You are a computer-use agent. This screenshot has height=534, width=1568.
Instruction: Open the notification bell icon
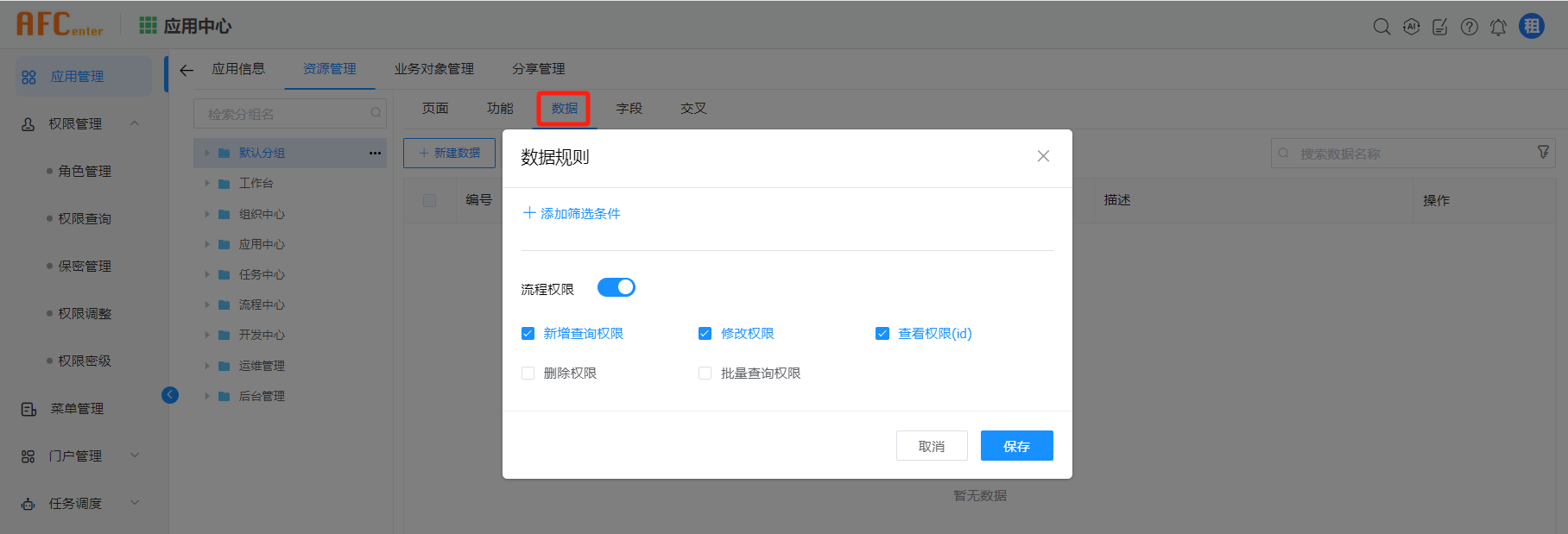tap(1498, 27)
